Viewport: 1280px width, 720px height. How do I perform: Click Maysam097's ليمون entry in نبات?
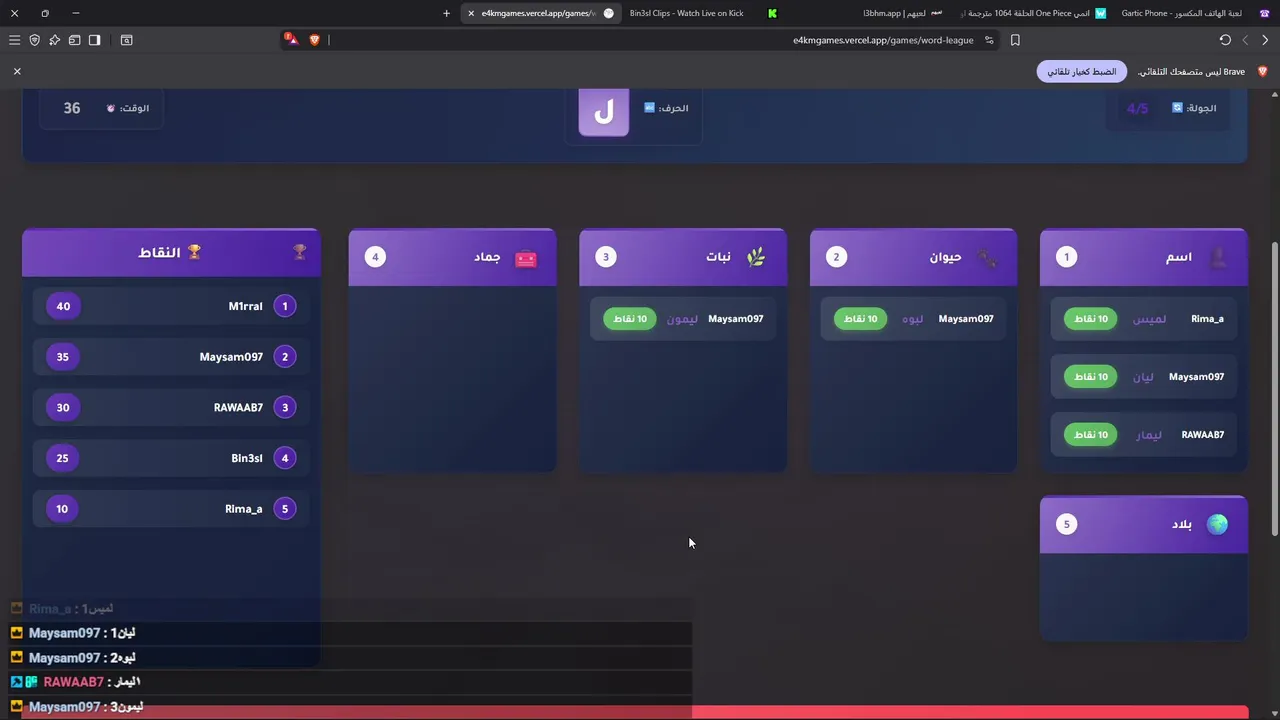[x=683, y=319]
